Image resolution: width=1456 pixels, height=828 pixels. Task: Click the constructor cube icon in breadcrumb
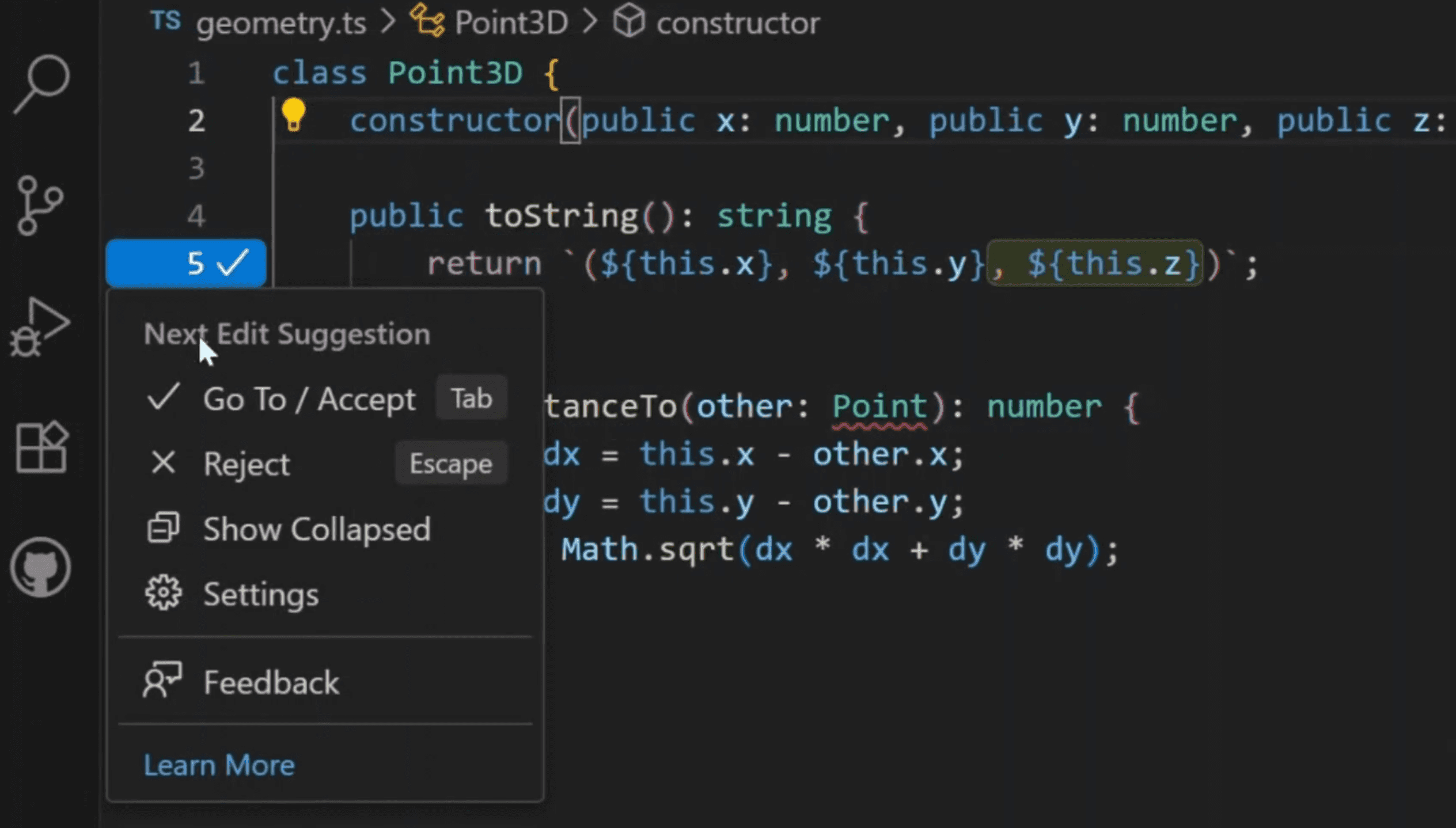click(x=628, y=22)
